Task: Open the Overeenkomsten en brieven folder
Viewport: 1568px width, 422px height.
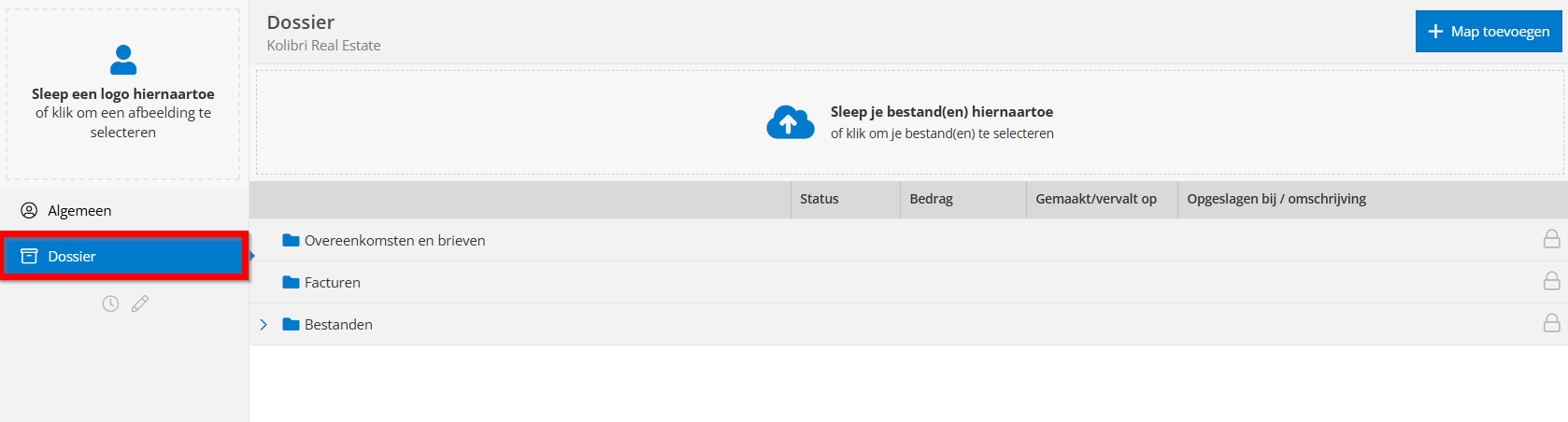Action: (395, 241)
